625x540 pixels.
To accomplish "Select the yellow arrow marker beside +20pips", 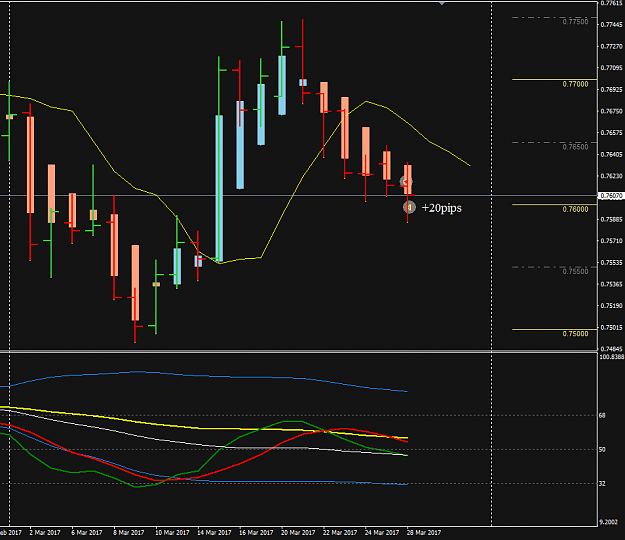I will point(409,207).
